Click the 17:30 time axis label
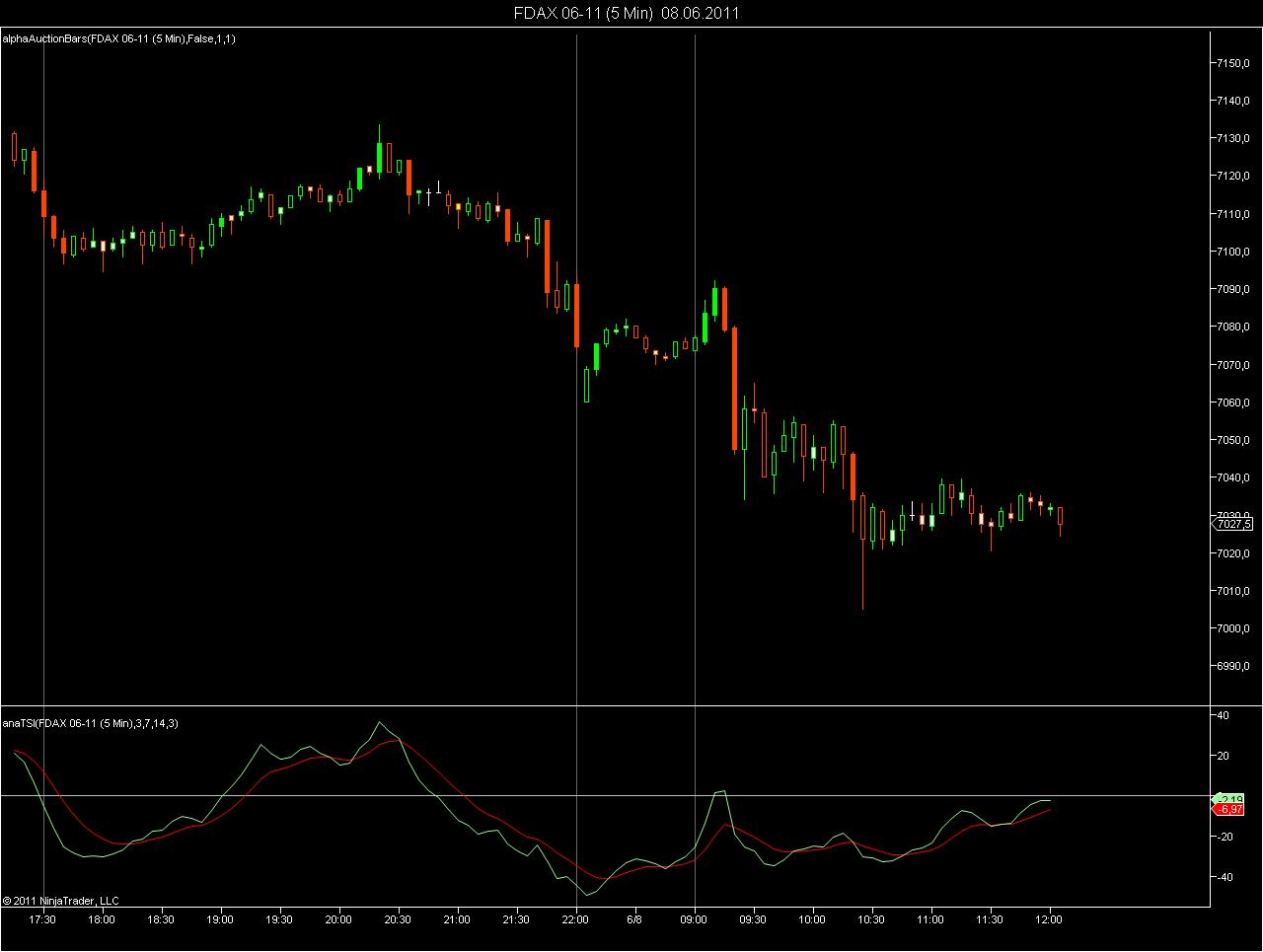Viewport: 1263px width, 952px height. (x=42, y=919)
